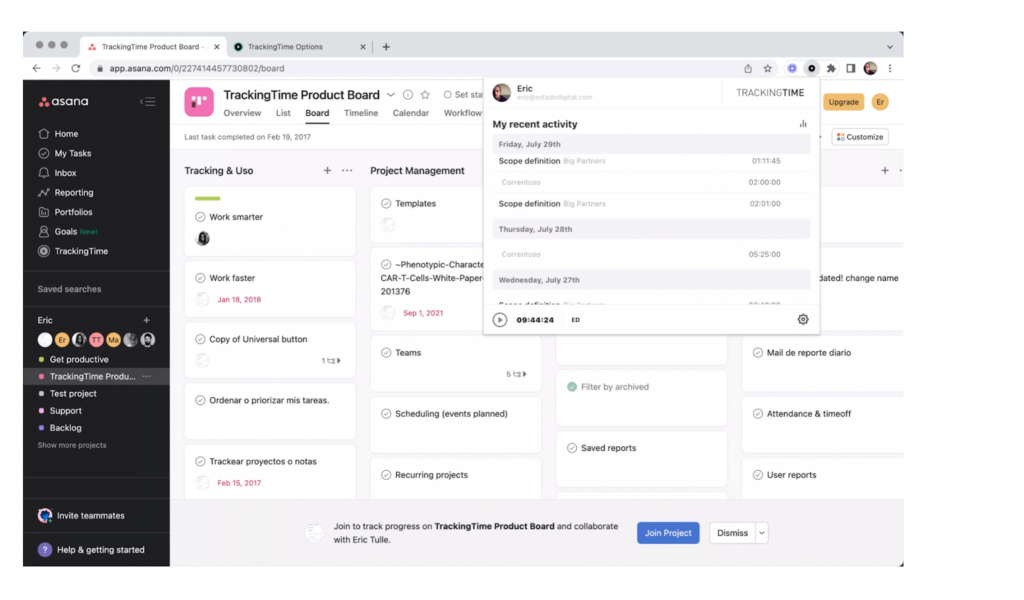The height and width of the screenshot is (600, 1024).
Task: Expand the project title dropdown arrow
Action: point(391,95)
